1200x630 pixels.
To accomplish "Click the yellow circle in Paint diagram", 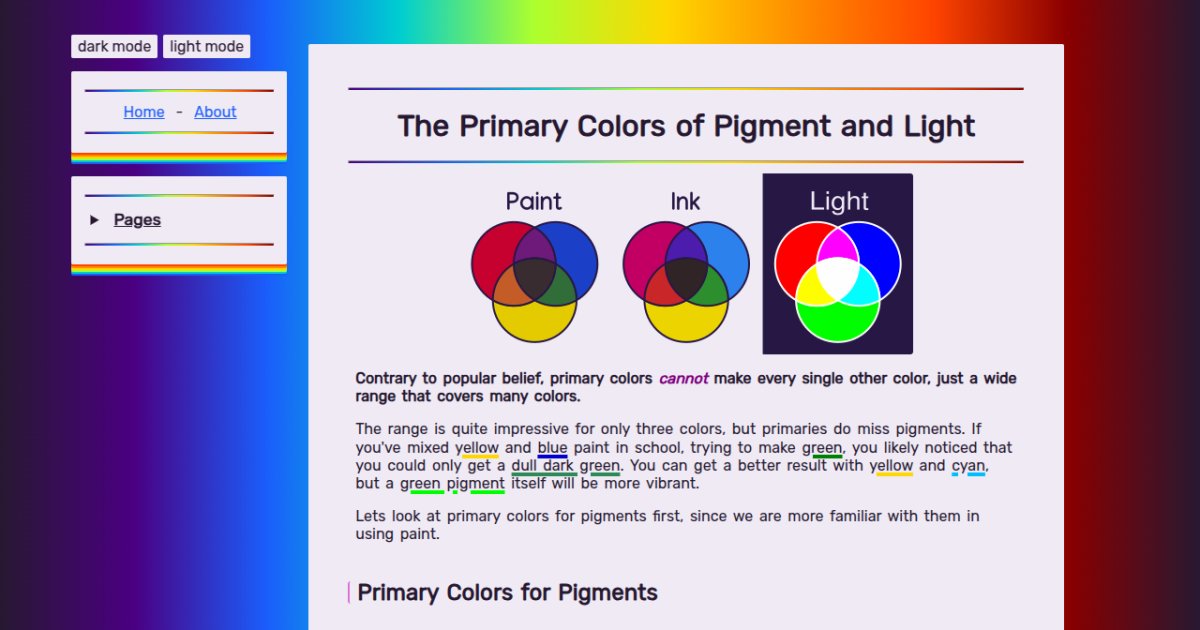I will 535,322.
